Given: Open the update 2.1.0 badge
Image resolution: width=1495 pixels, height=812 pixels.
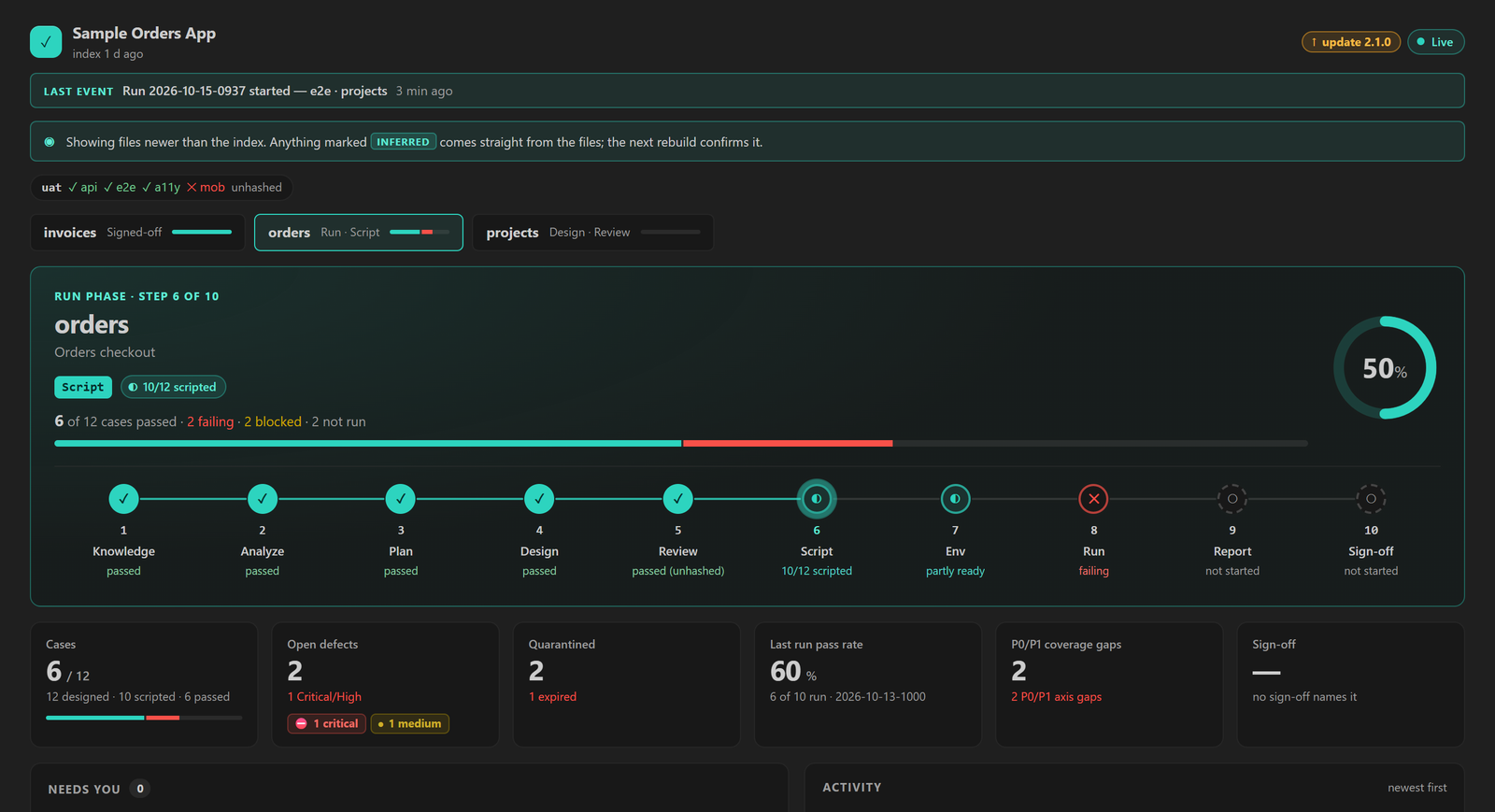Looking at the screenshot, I should (1351, 42).
